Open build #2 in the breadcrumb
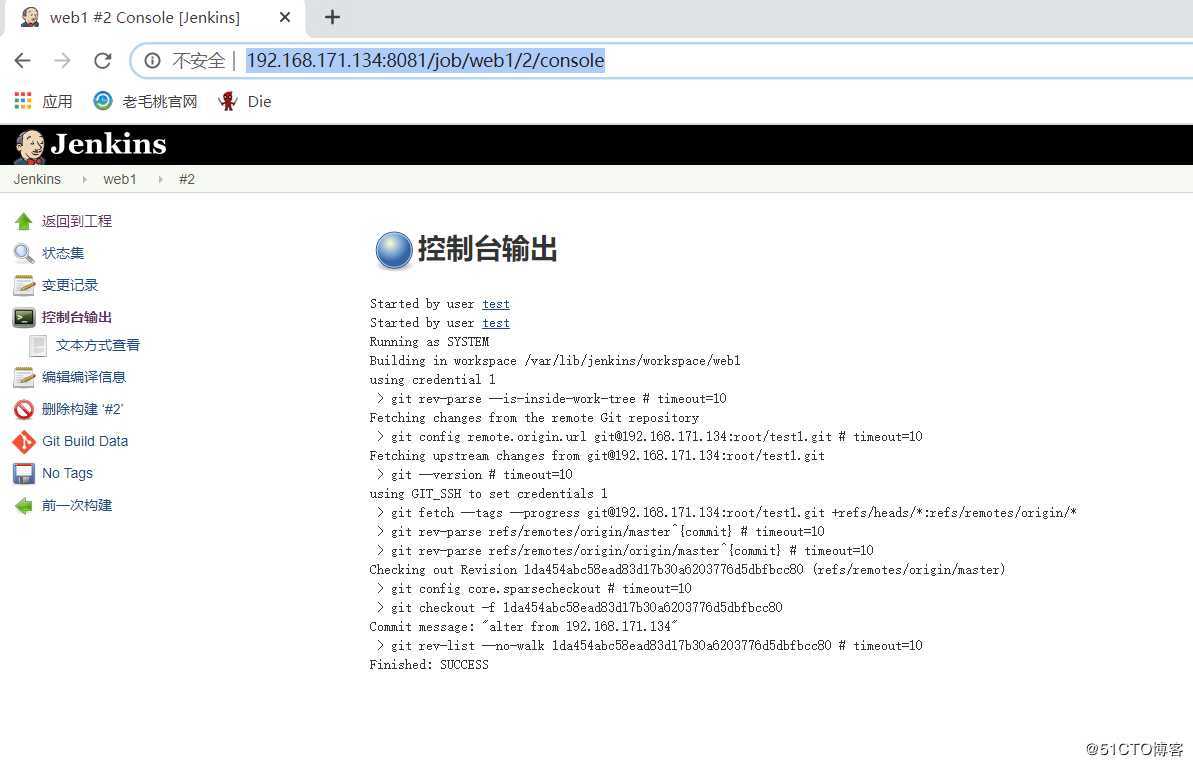The image size is (1193, 766). pos(186,179)
